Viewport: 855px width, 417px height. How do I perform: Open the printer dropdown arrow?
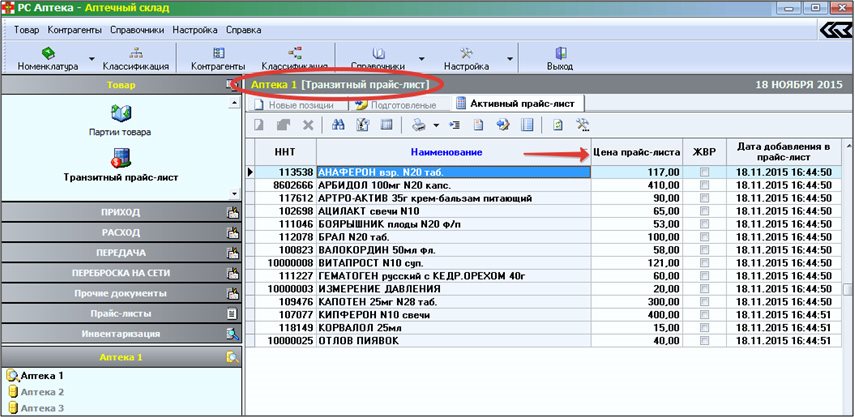436,125
